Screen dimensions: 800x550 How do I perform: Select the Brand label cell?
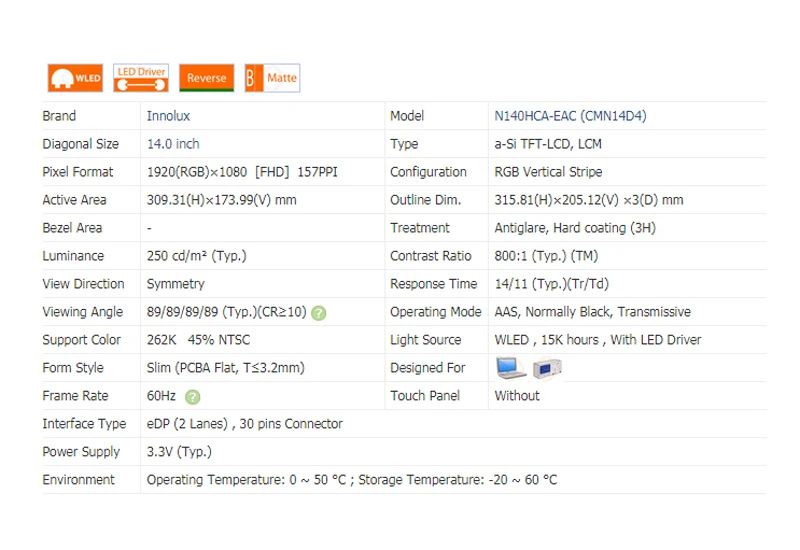click(59, 116)
